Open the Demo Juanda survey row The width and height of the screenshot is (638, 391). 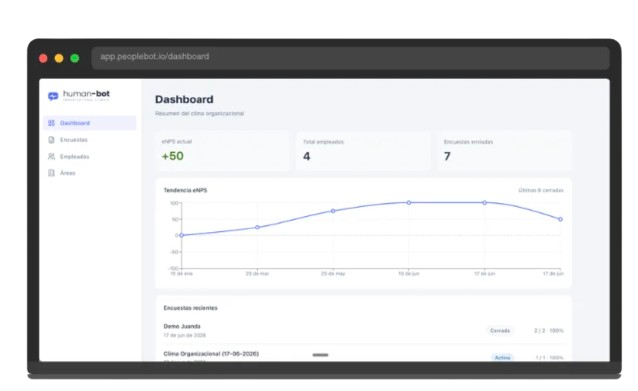(363, 330)
